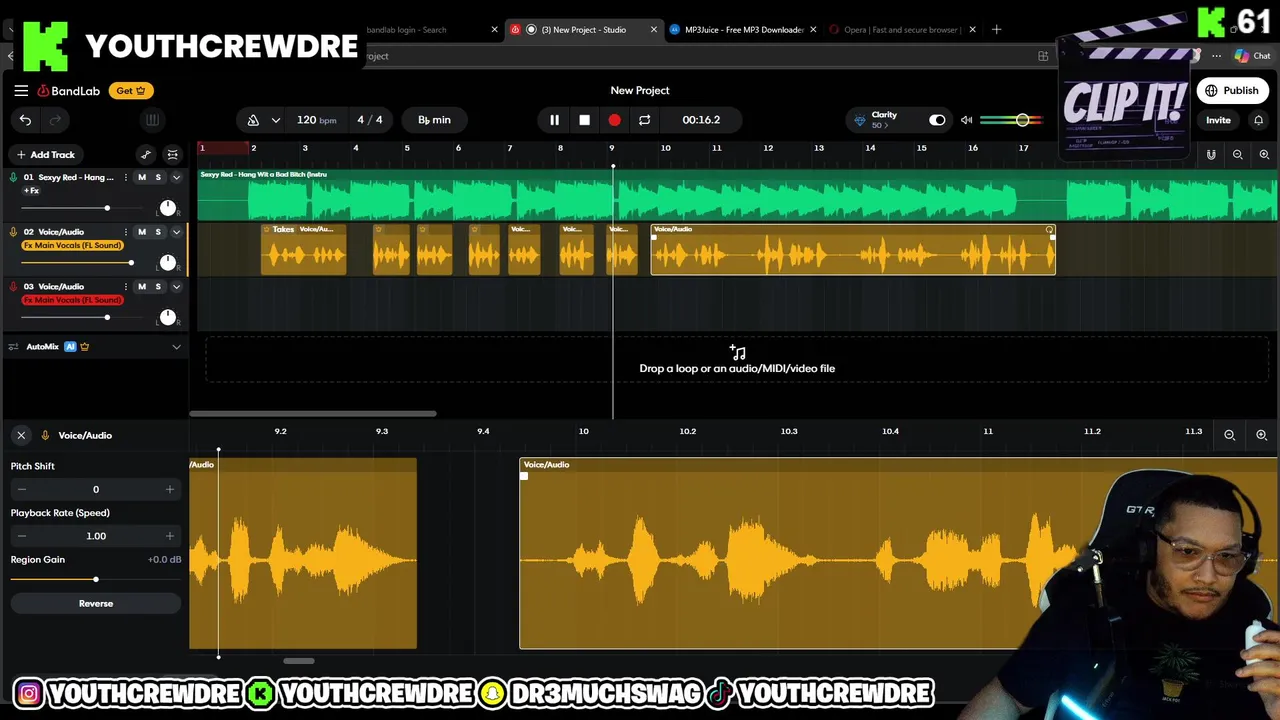
Task: Expand track 03 chevron dropdown
Action: pyautogui.click(x=176, y=287)
